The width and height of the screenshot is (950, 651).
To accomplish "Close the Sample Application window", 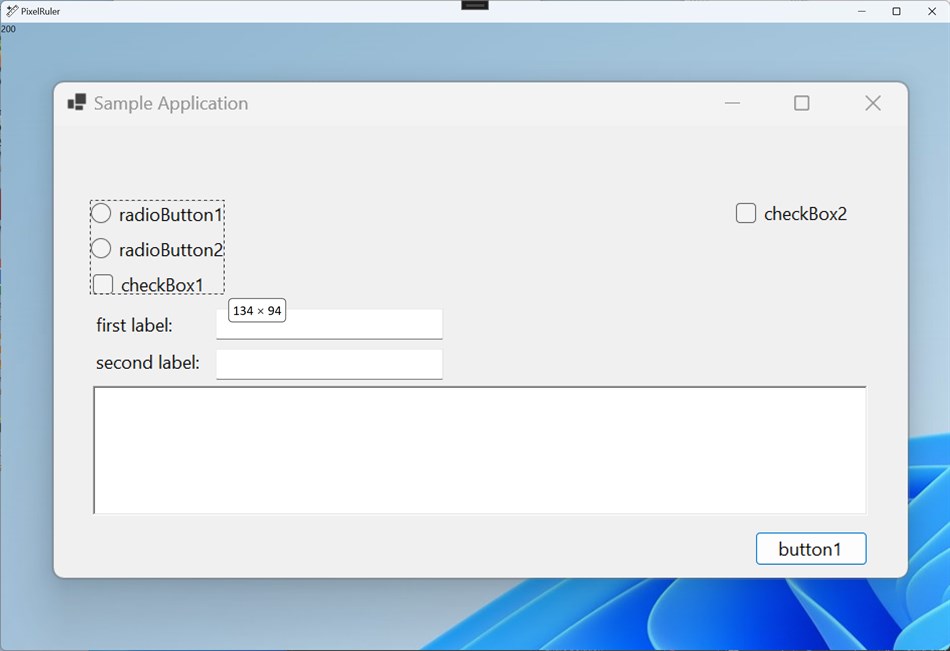I will click(872, 103).
